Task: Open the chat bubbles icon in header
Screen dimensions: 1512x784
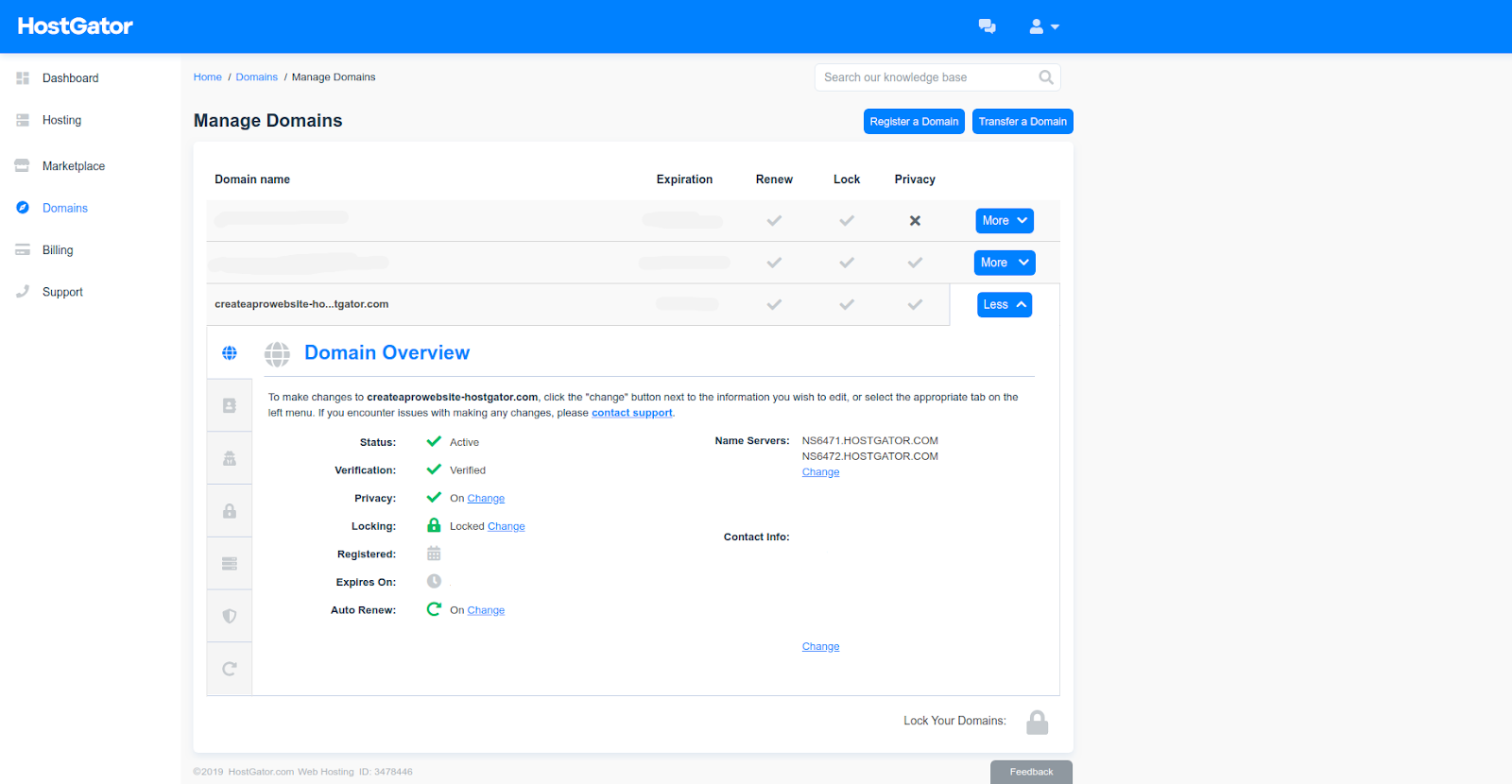Action: (x=987, y=26)
